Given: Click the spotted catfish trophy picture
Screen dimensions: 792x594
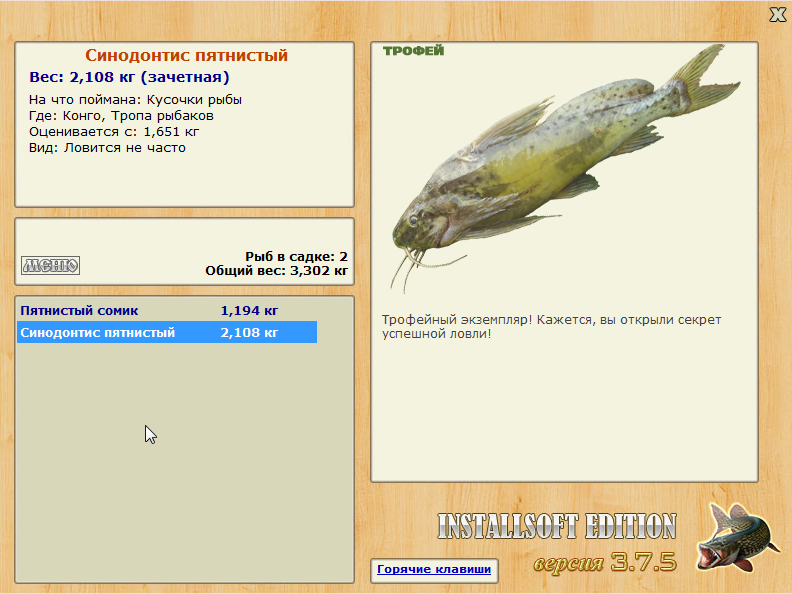Looking at the screenshot, I should point(565,167).
